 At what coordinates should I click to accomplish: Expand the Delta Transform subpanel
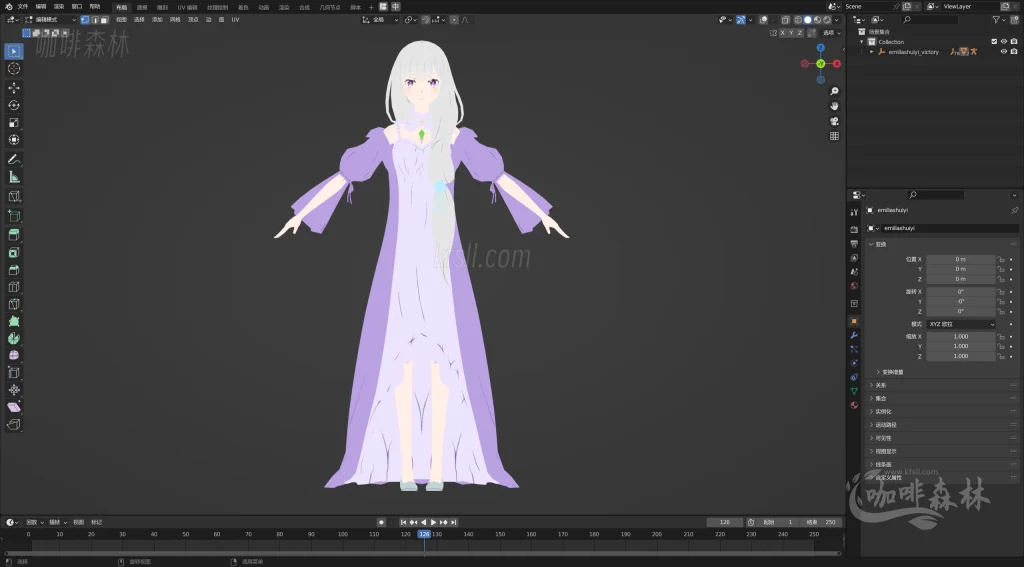[x=892, y=372]
